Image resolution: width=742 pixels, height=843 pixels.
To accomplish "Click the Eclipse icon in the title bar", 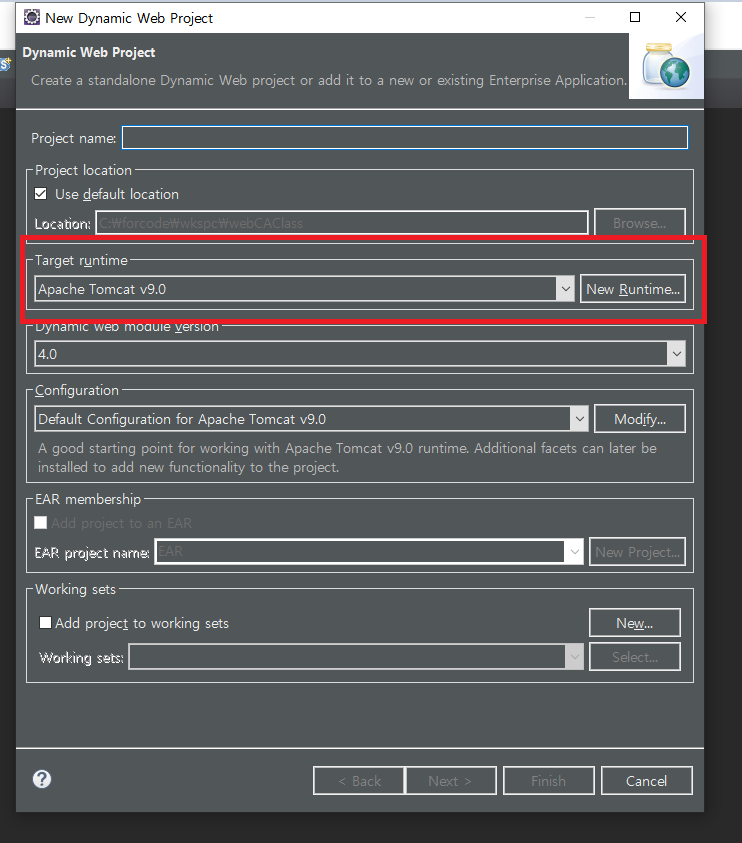I will pos(32,17).
